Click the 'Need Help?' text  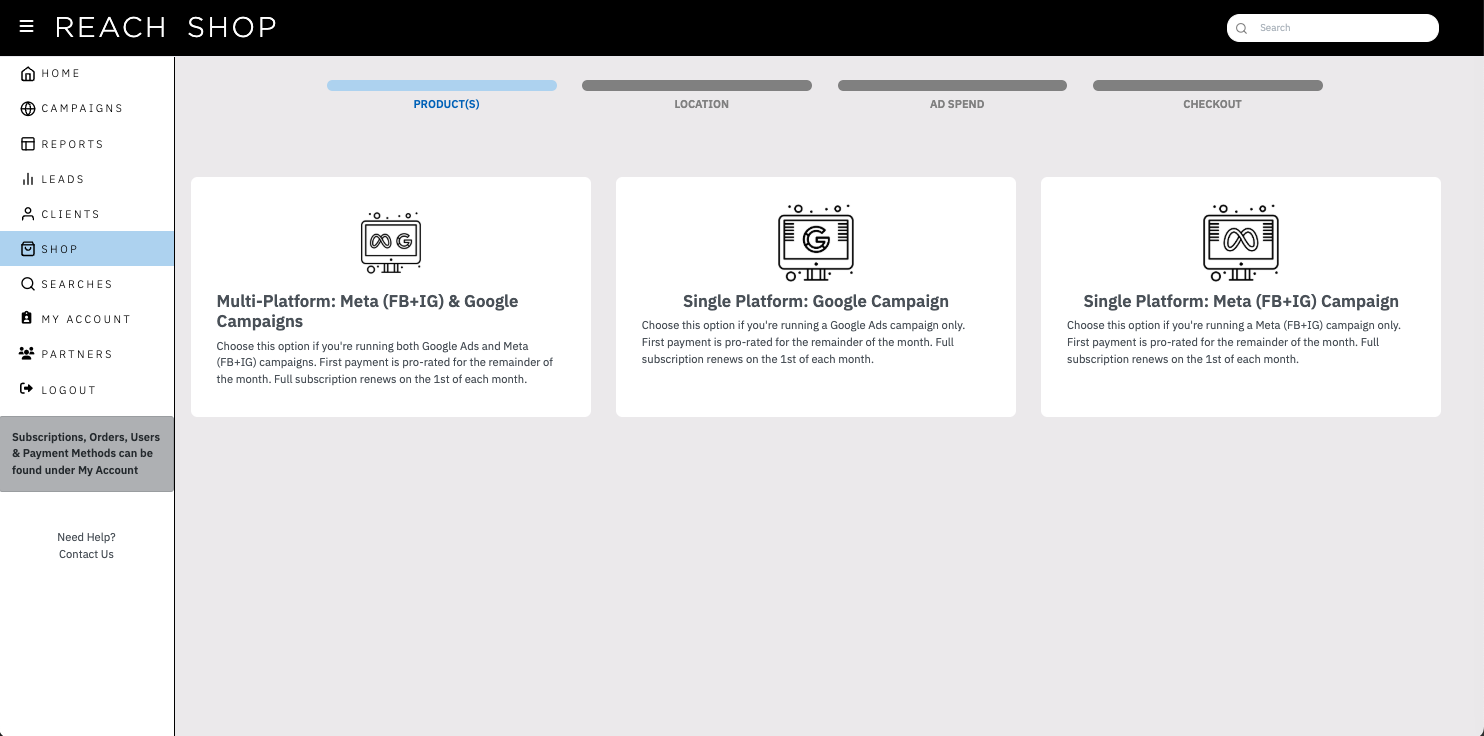[x=86, y=537]
